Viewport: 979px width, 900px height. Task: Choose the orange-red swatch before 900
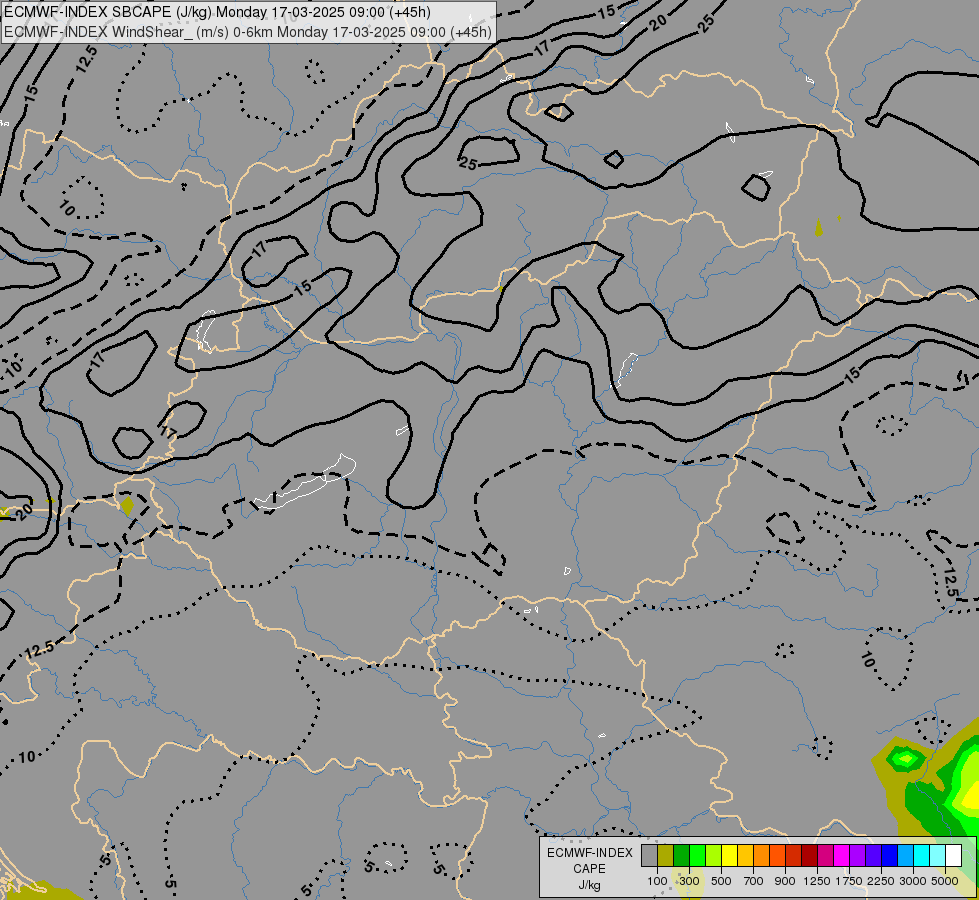pyautogui.click(x=777, y=856)
